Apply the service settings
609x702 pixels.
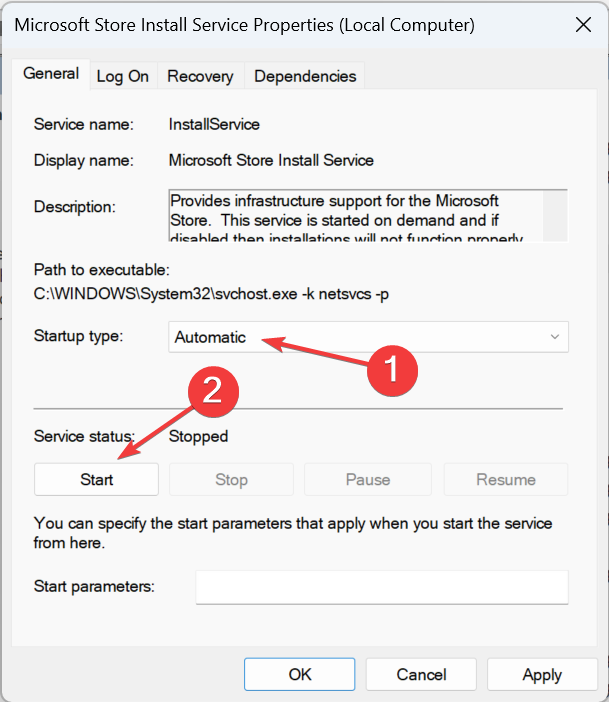click(542, 674)
